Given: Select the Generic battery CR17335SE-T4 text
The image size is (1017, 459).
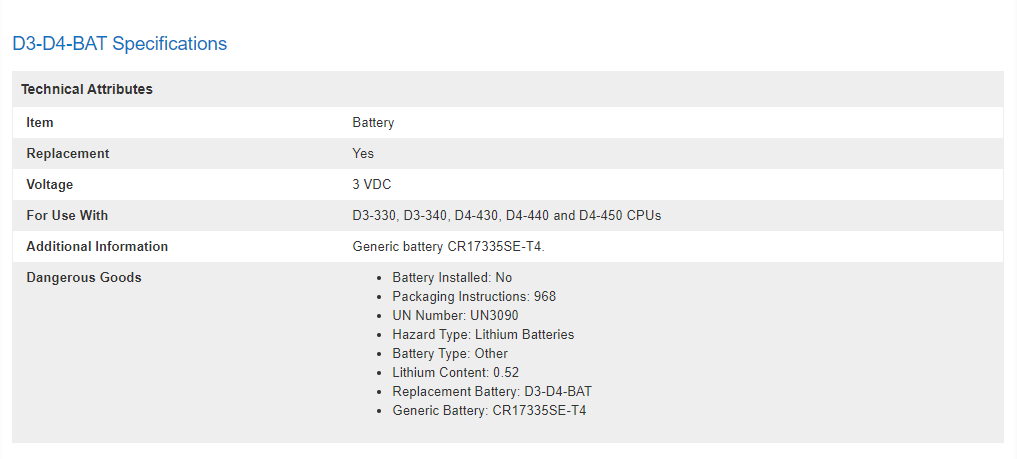Looking at the screenshot, I should coord(449,247).
